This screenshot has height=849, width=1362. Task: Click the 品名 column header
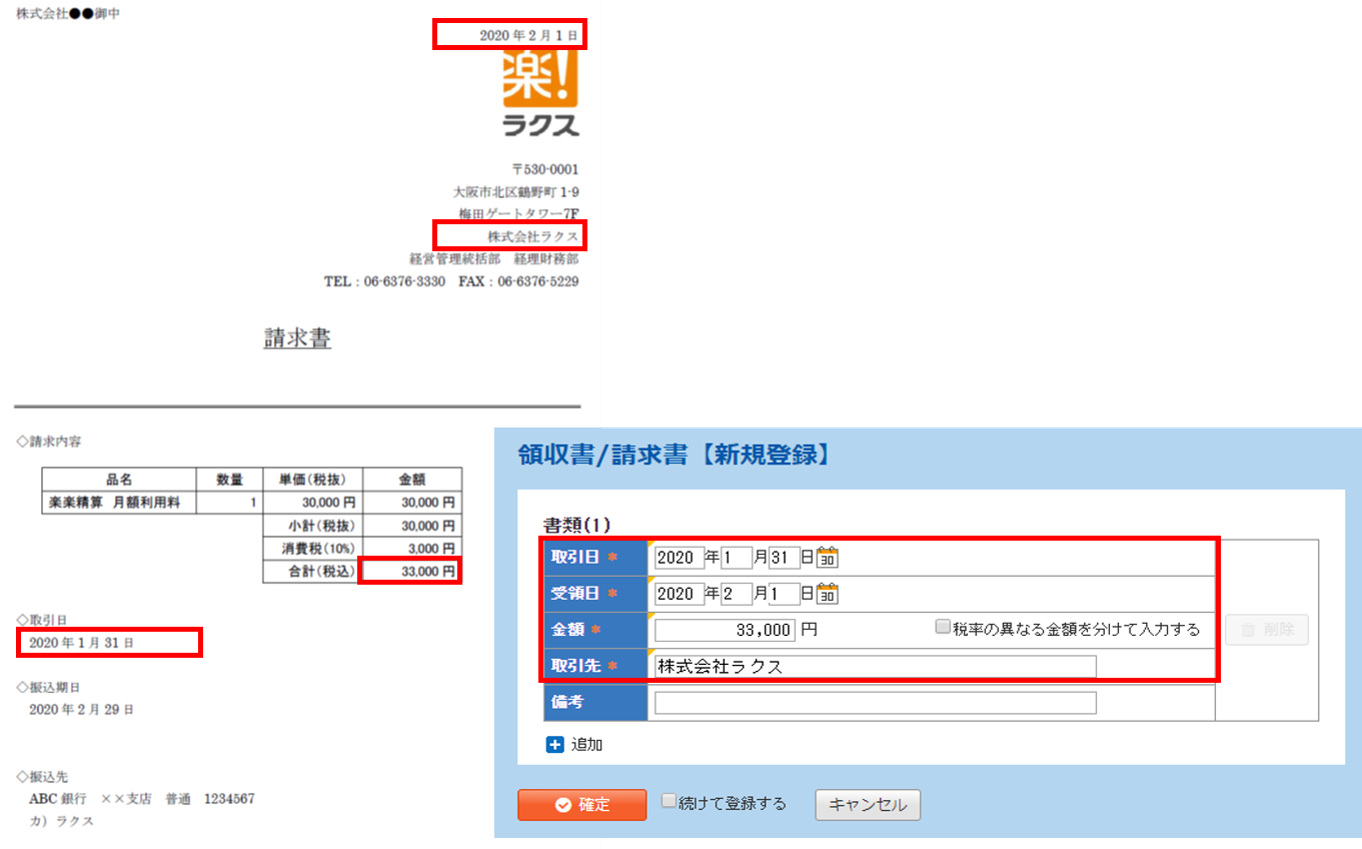(119, 479)
